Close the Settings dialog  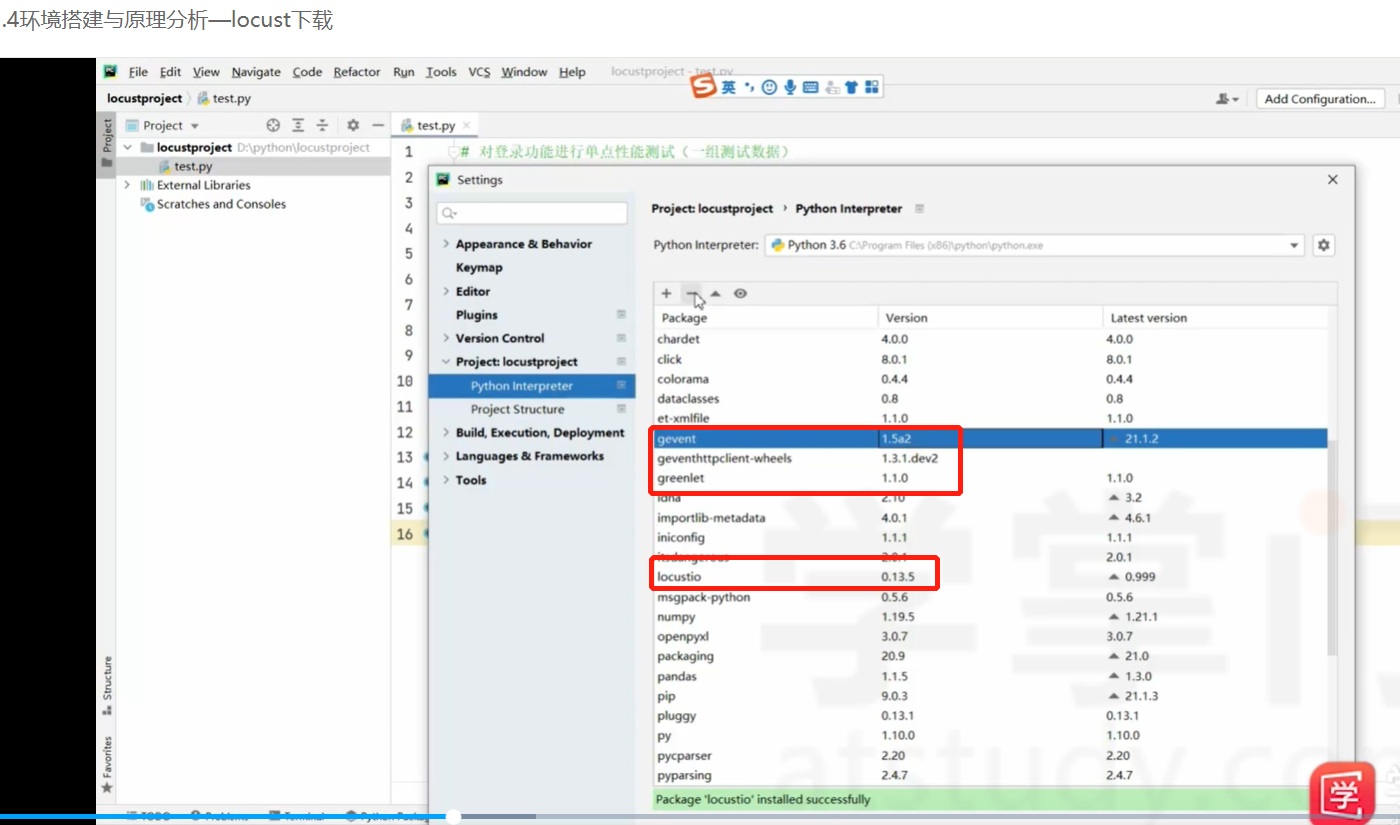(1332, 180)
